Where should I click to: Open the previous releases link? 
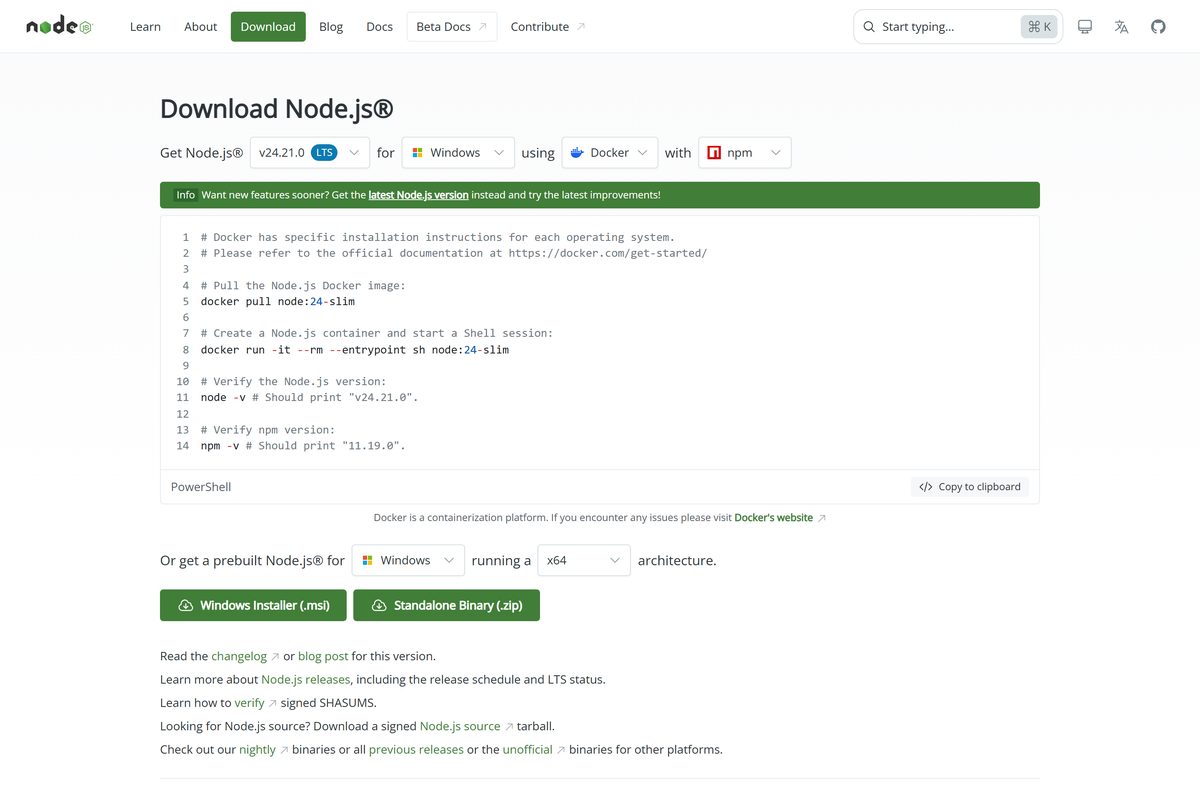tap(416, 749)
